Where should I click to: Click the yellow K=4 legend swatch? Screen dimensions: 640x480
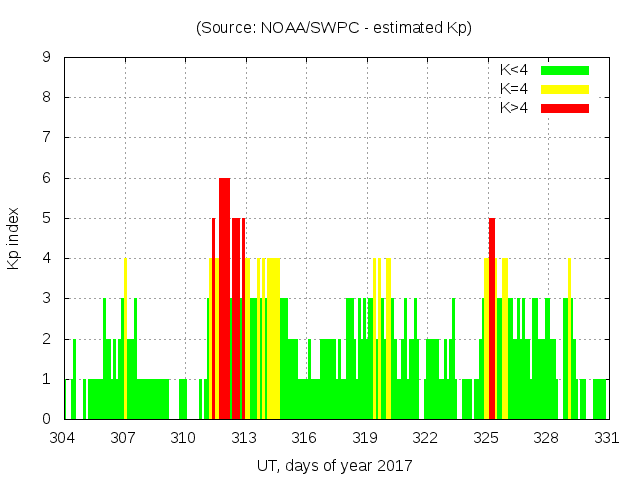(565, 89)
